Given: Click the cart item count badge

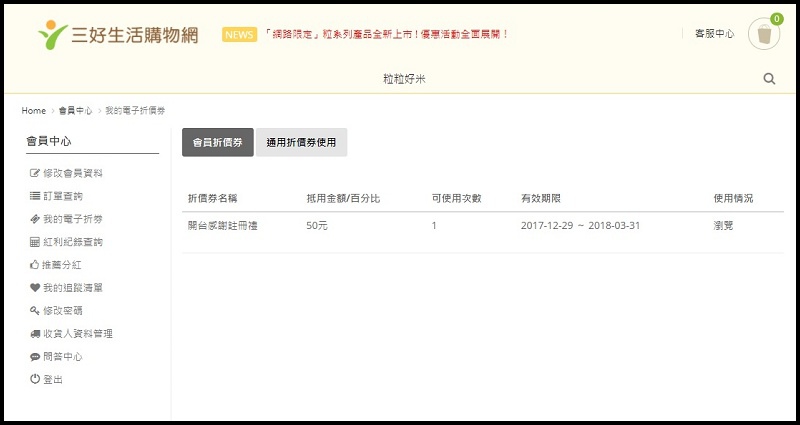Looking at the screenshot, I should [x=776, y=19].
